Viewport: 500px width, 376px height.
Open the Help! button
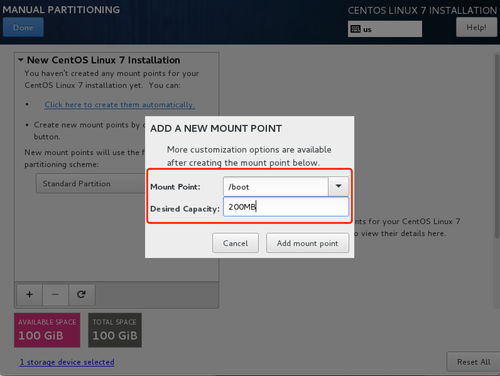tap(476, 27)
